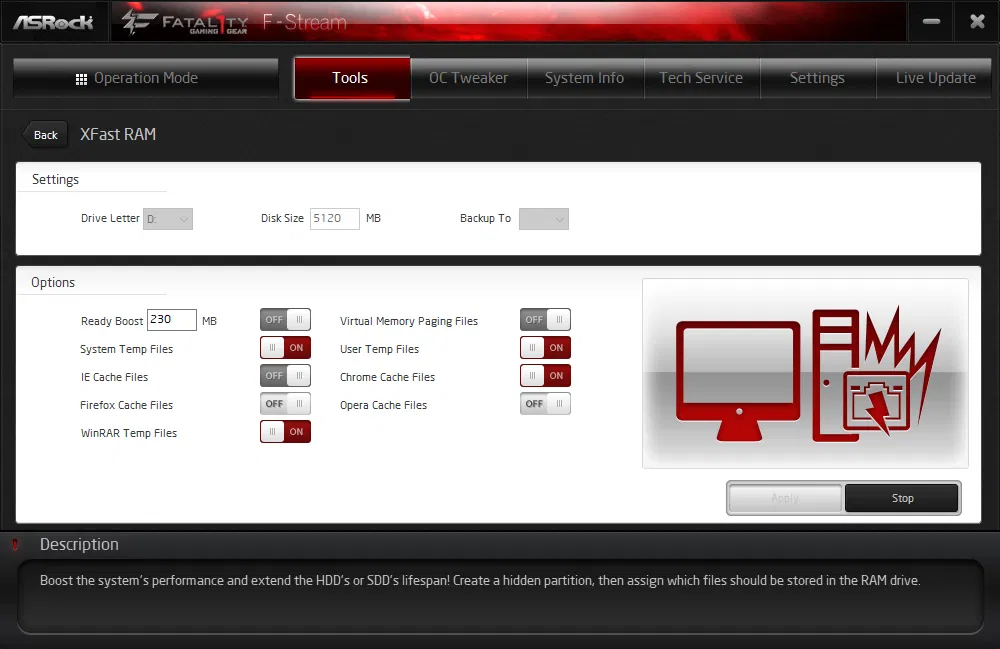Close the F-Stream window
The width and height of the screenshot is (1000, 649).
pos(977,22)
